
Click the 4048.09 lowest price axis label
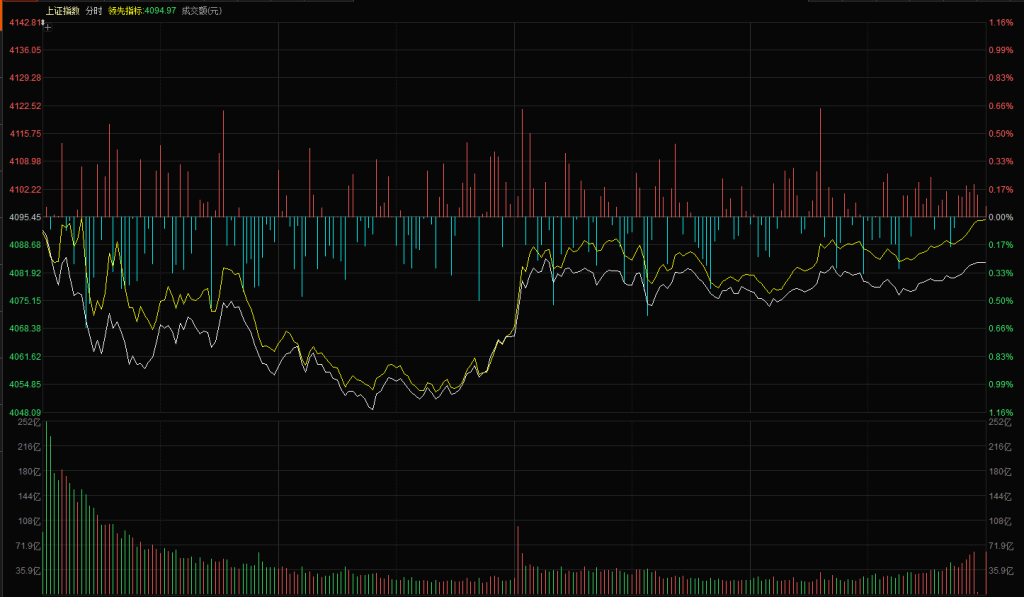(x=22, y=412)
